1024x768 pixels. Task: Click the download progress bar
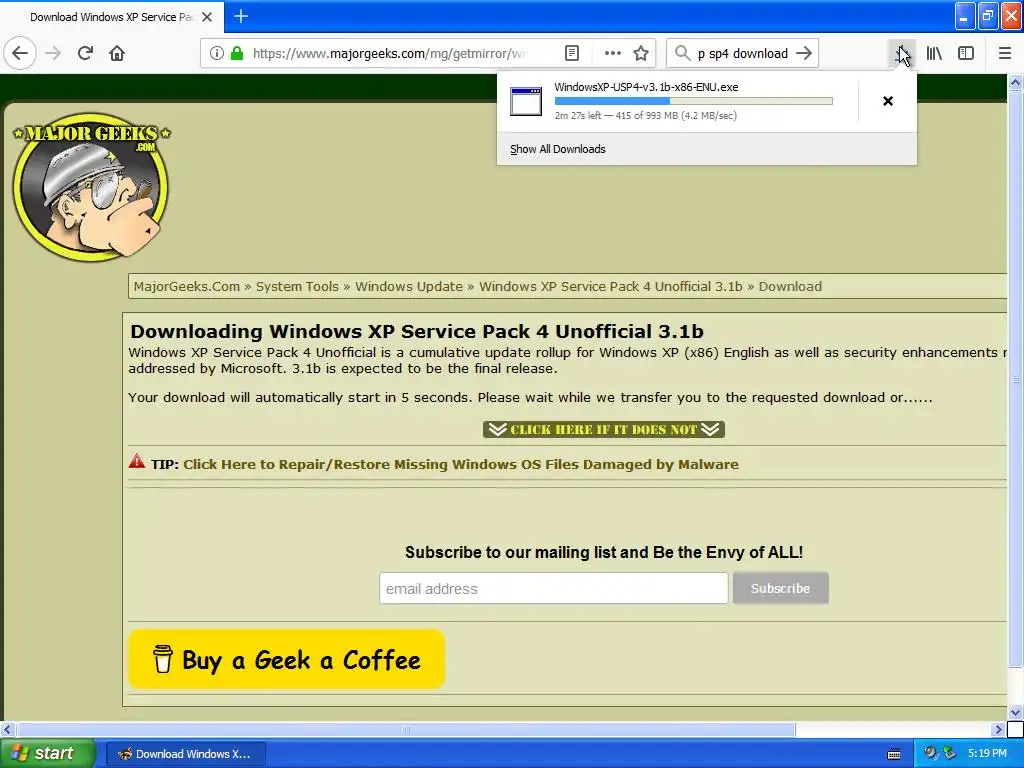pyautogui.click(x=694, y=101)
